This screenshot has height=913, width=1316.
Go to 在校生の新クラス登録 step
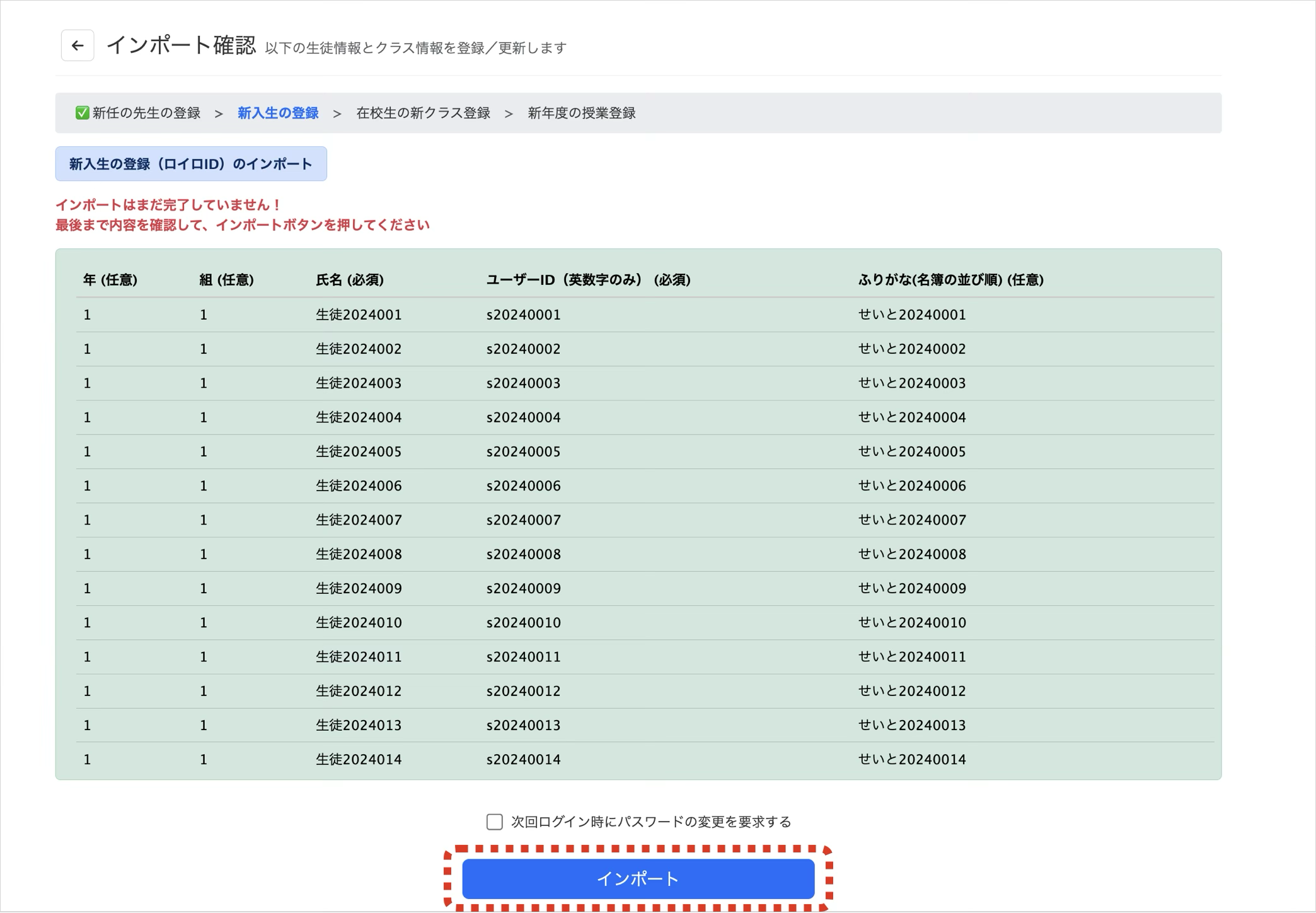[423, 113]
